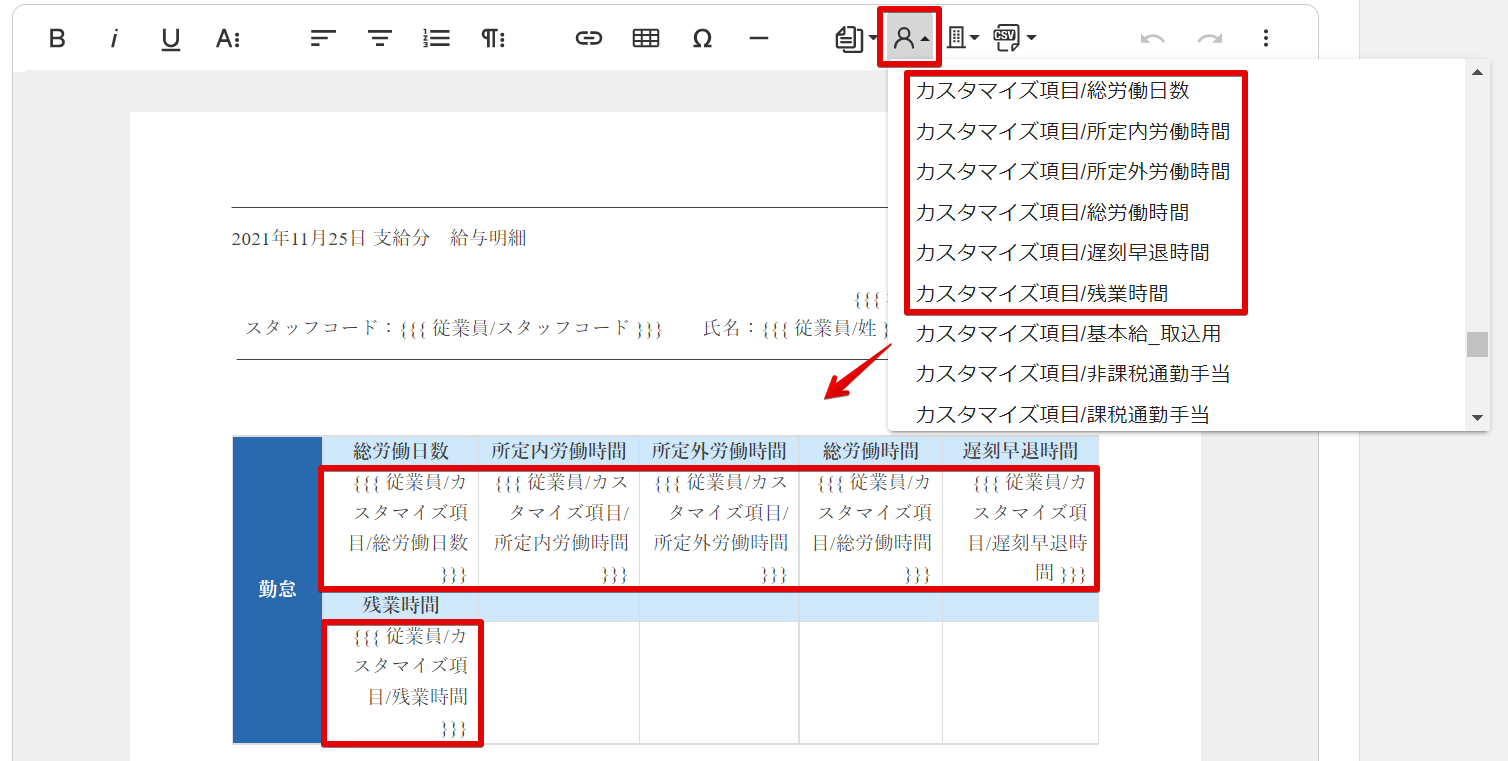Select カスタマイズ項目/非課税通勤手当 item
Image resolution: width=1508 pixels, height=761 pixels.
click(1072, 374)
